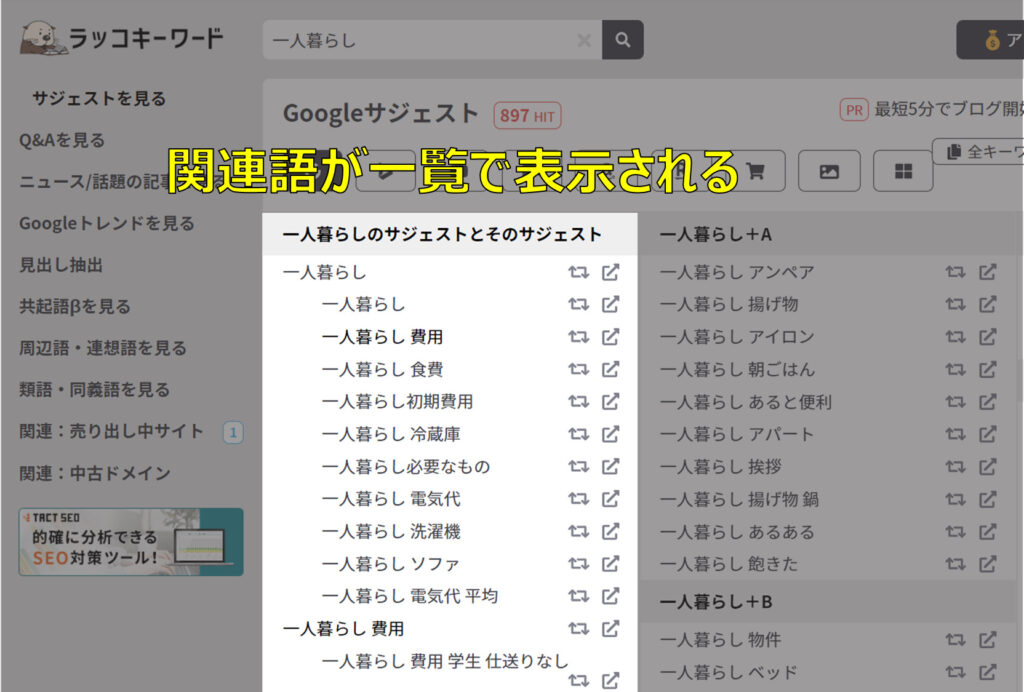Click the shopping cart icon button
1024x692 pixels.
[755, 171]
